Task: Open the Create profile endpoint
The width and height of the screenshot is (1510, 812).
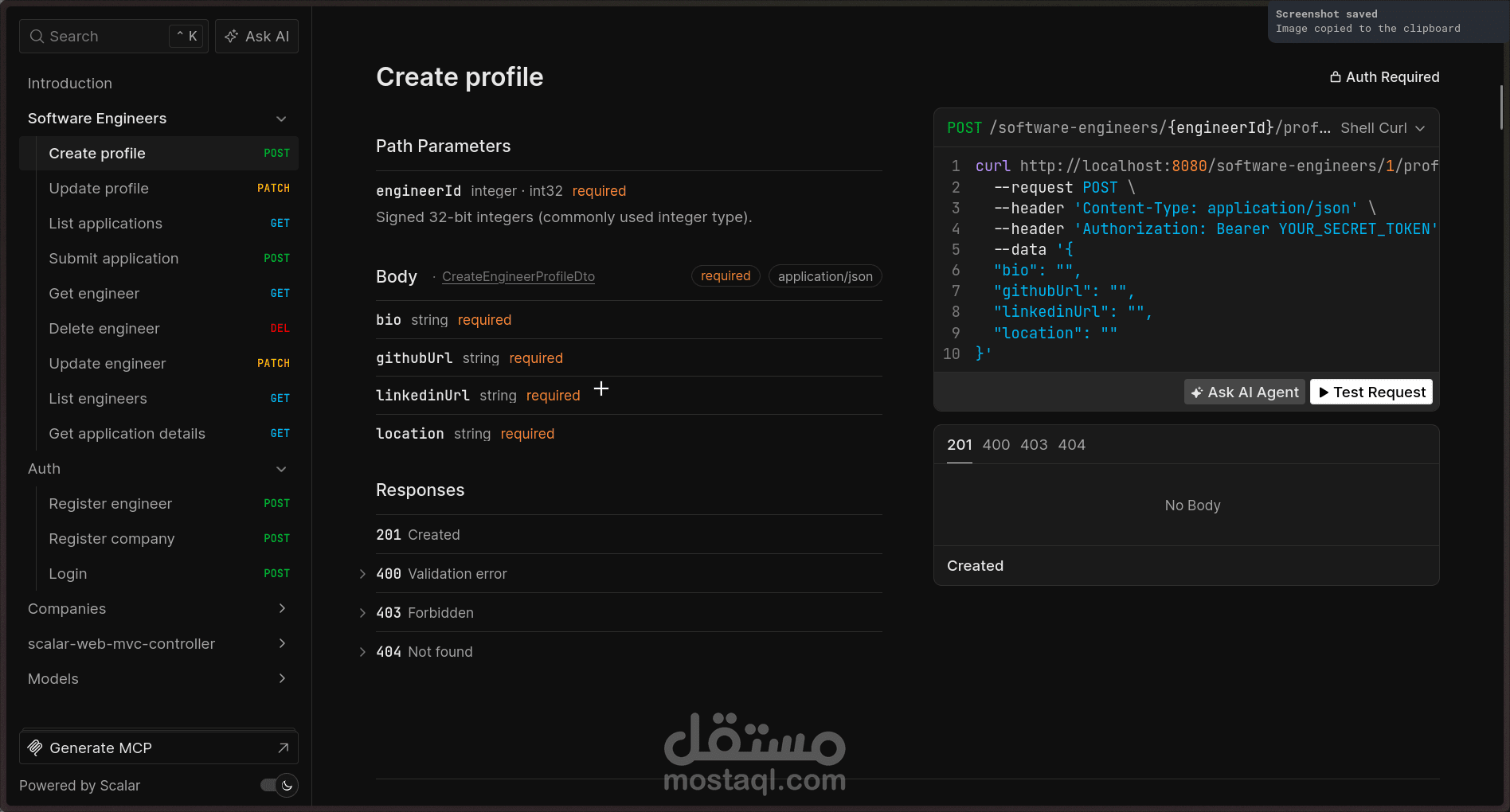Action: click(x=159, y=154)
